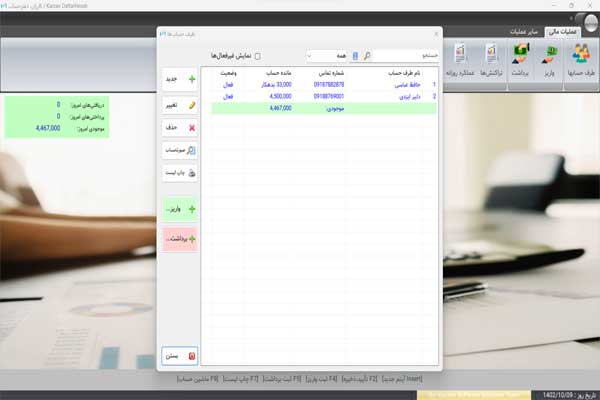This screenshot has width=600, height=400.
Task: Click the [Insert آیتم جدید] shortcut hint
Action: click(402, 379)
